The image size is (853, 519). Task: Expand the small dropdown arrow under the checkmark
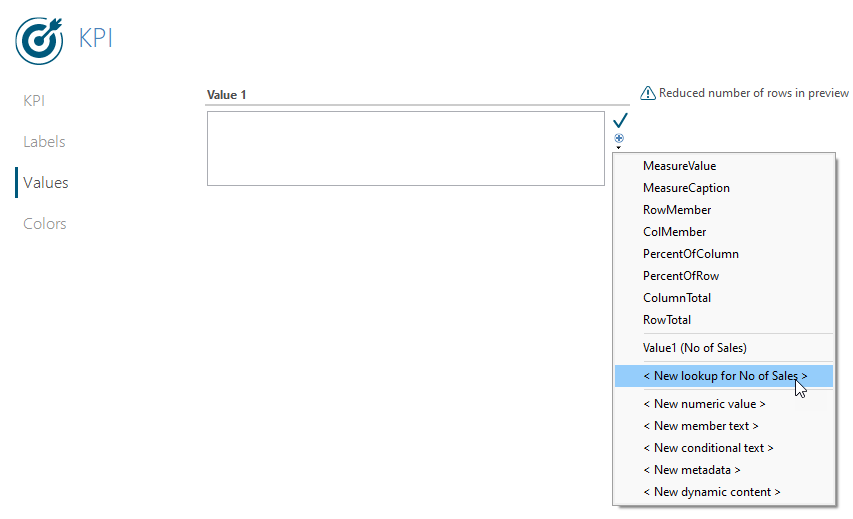tap(619, 147)
